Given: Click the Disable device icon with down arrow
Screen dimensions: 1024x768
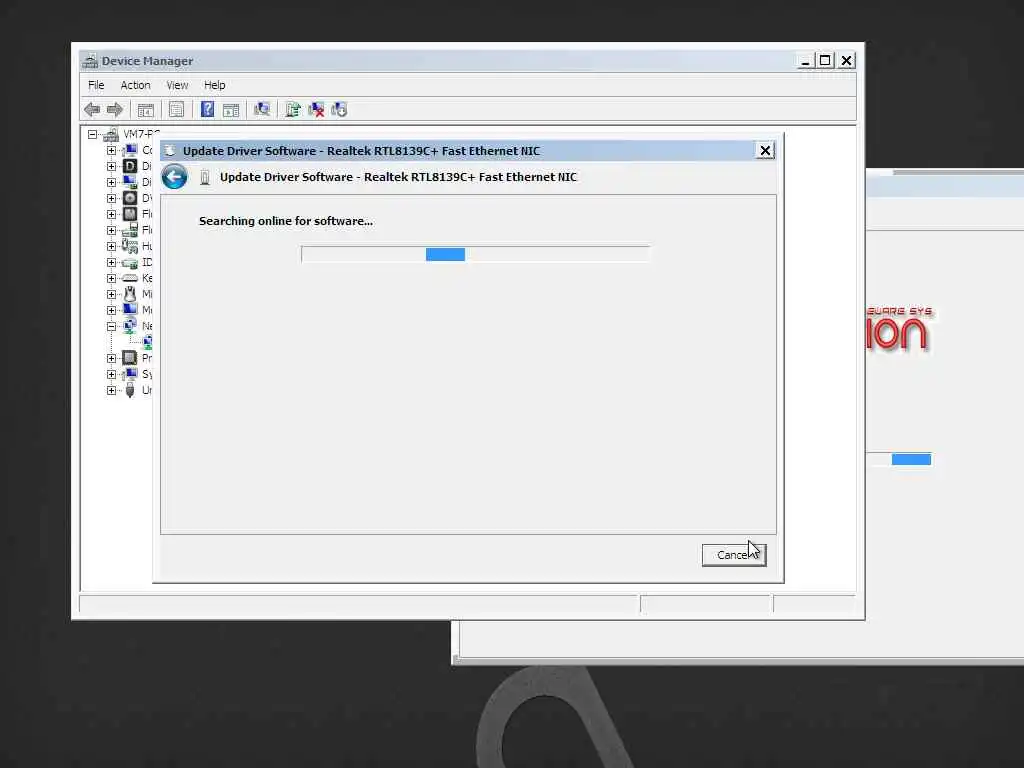Looking at the screenshot, I should click(x=339, y=110).
